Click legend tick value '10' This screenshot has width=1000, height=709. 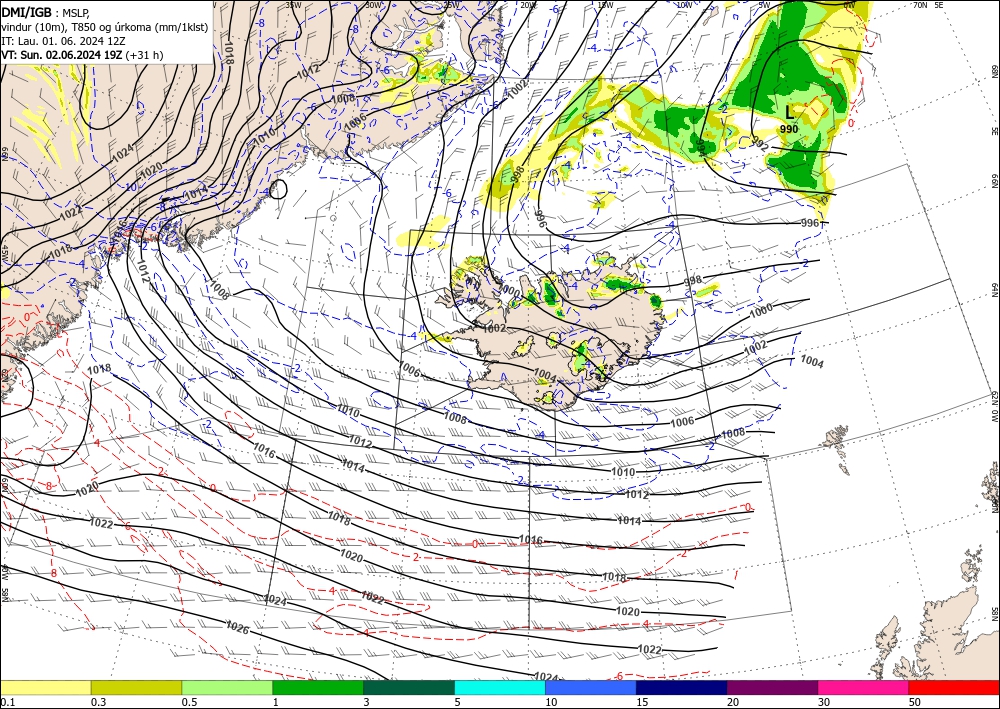coord(551,702)
